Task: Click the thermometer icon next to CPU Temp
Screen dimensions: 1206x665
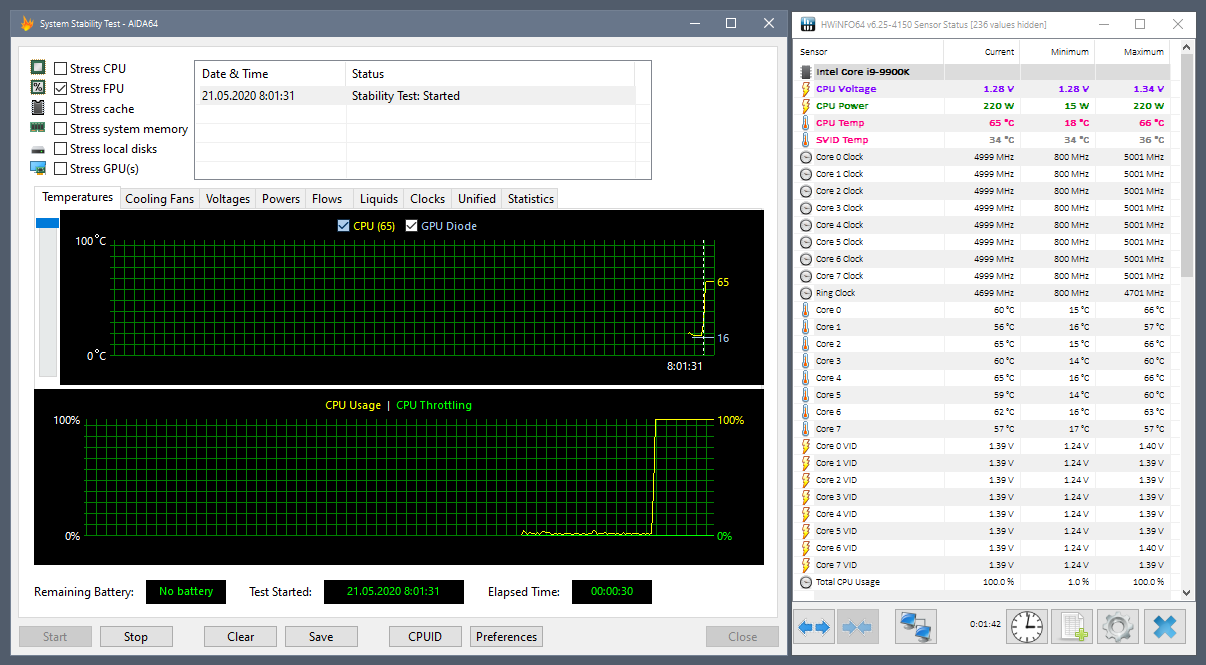Action: (x=806, y=123)
